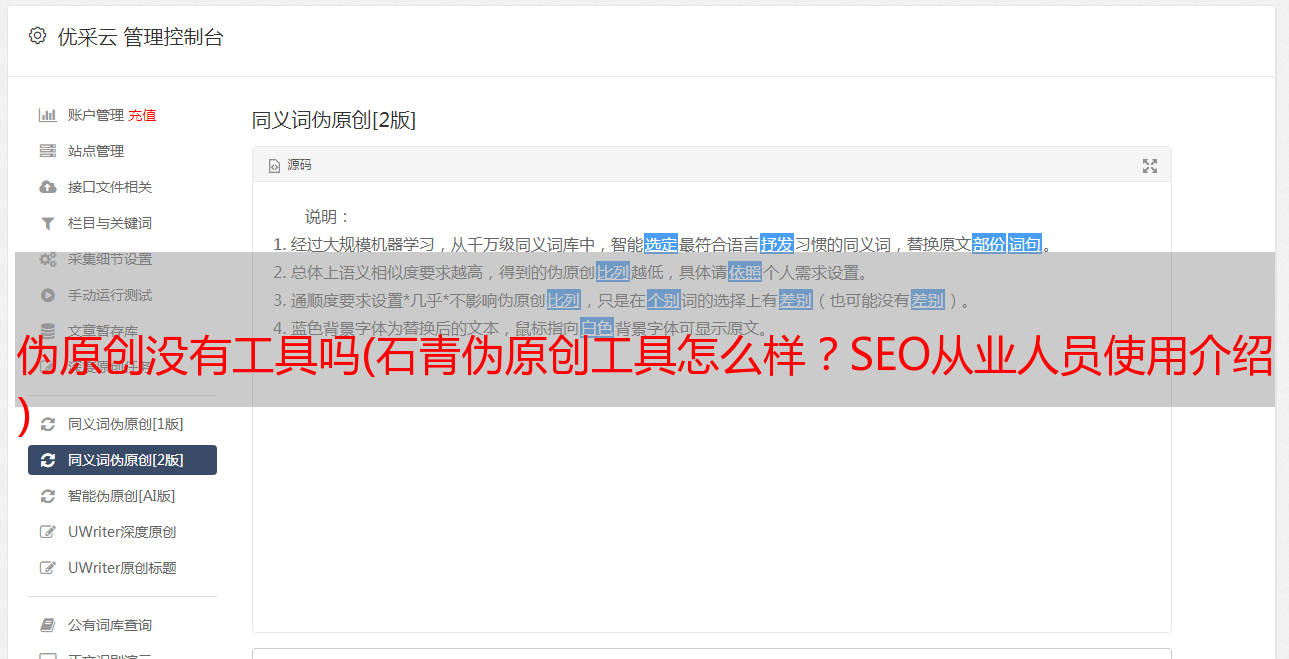
Task: Click the 接口文件相关 cloud upload icon
Action: point(47,187)
